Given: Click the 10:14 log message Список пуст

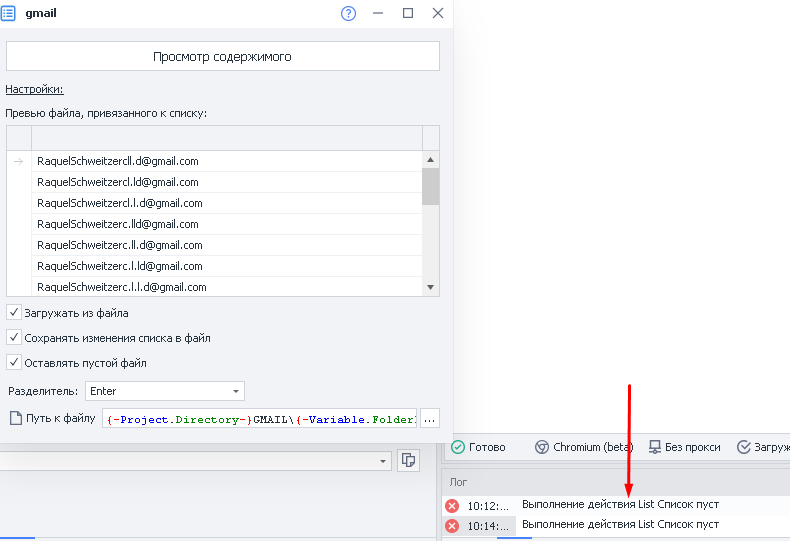Looking at the screenshot, I should click(x=620, y=524).
